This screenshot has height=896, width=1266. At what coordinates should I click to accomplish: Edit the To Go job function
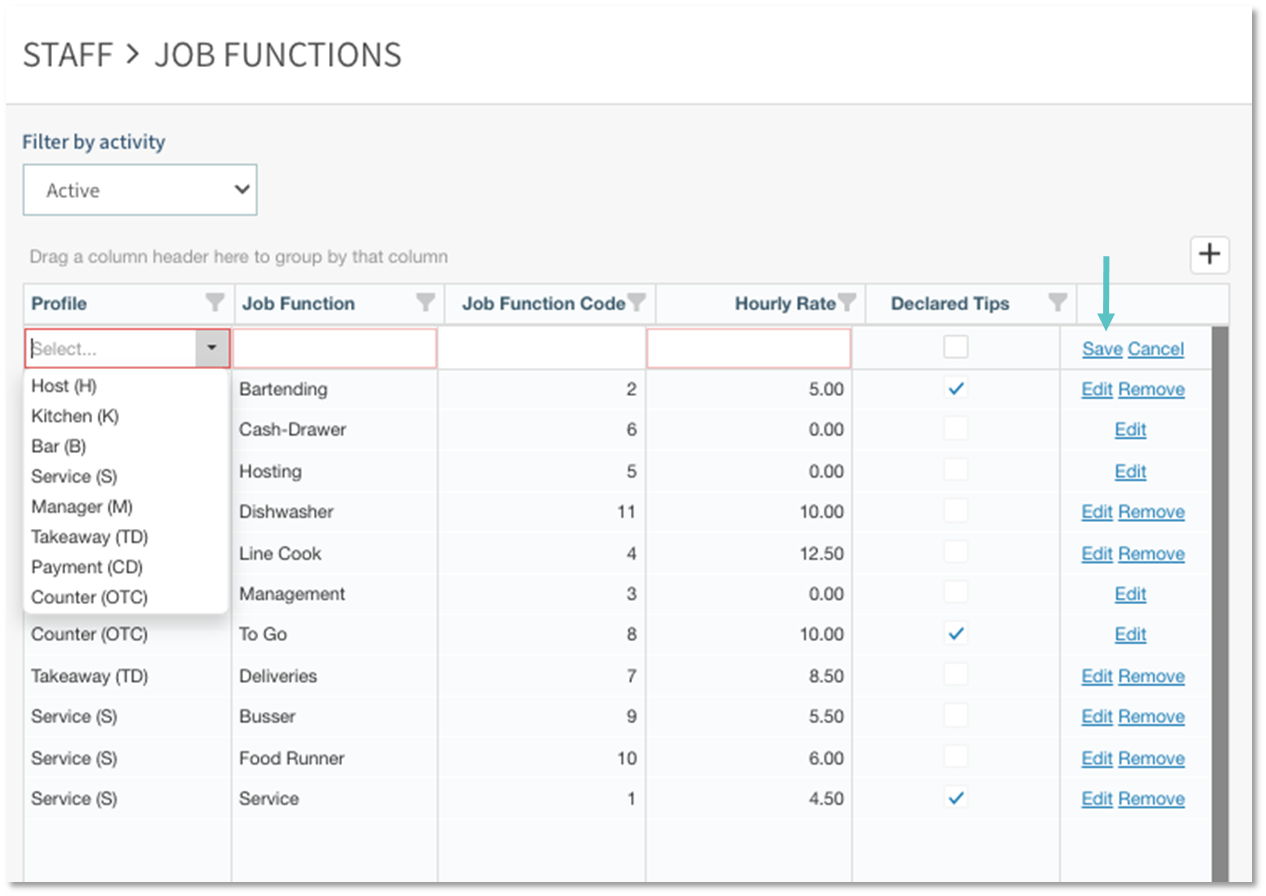tap(1130, 635)
